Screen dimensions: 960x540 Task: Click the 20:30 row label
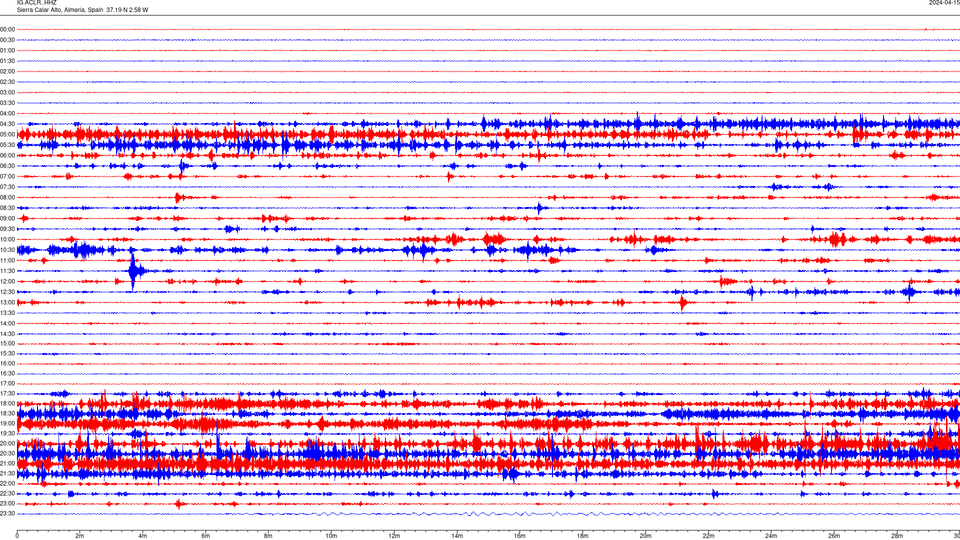coord(7,453)
